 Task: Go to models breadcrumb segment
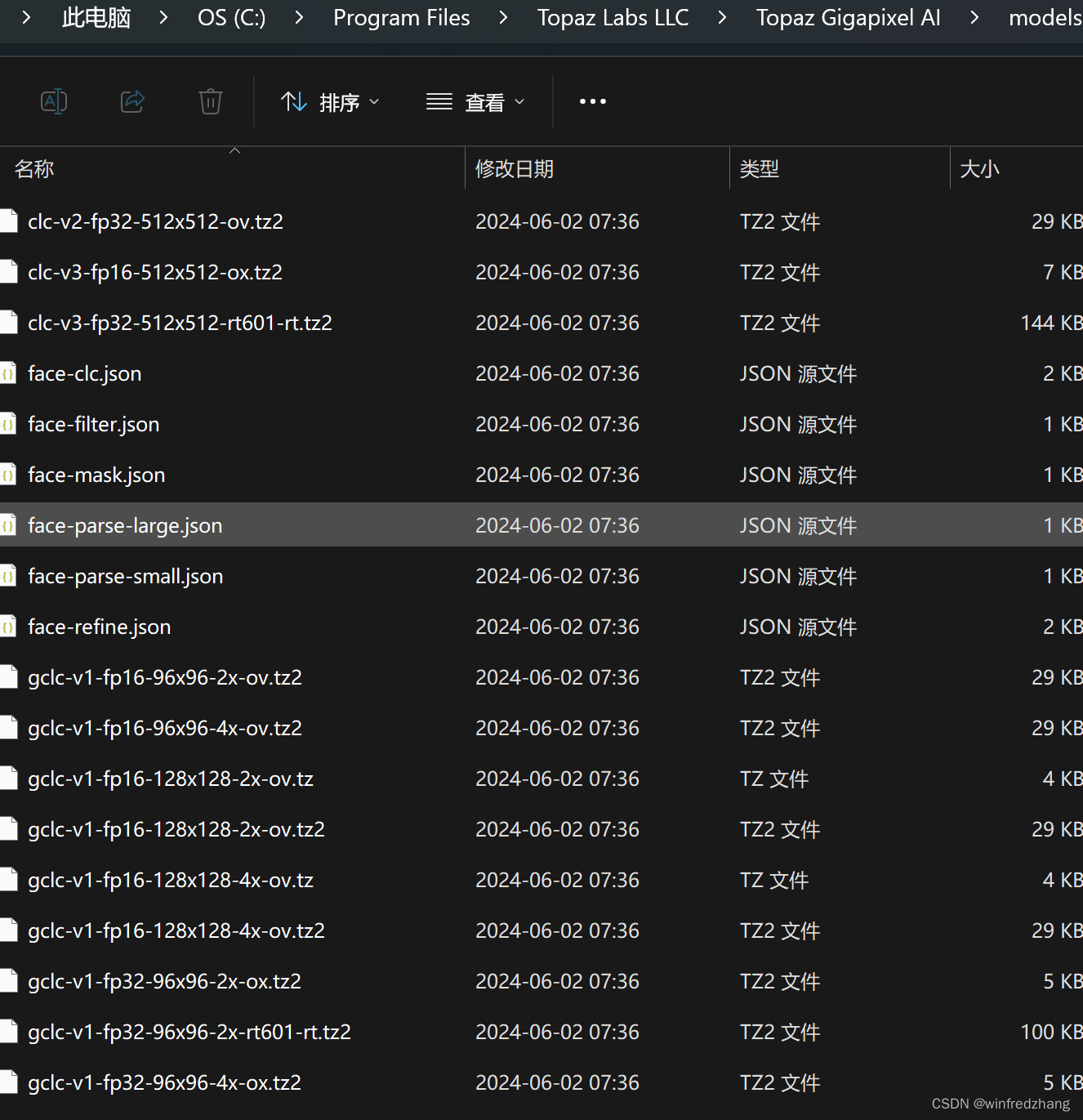coord(1045,17)
